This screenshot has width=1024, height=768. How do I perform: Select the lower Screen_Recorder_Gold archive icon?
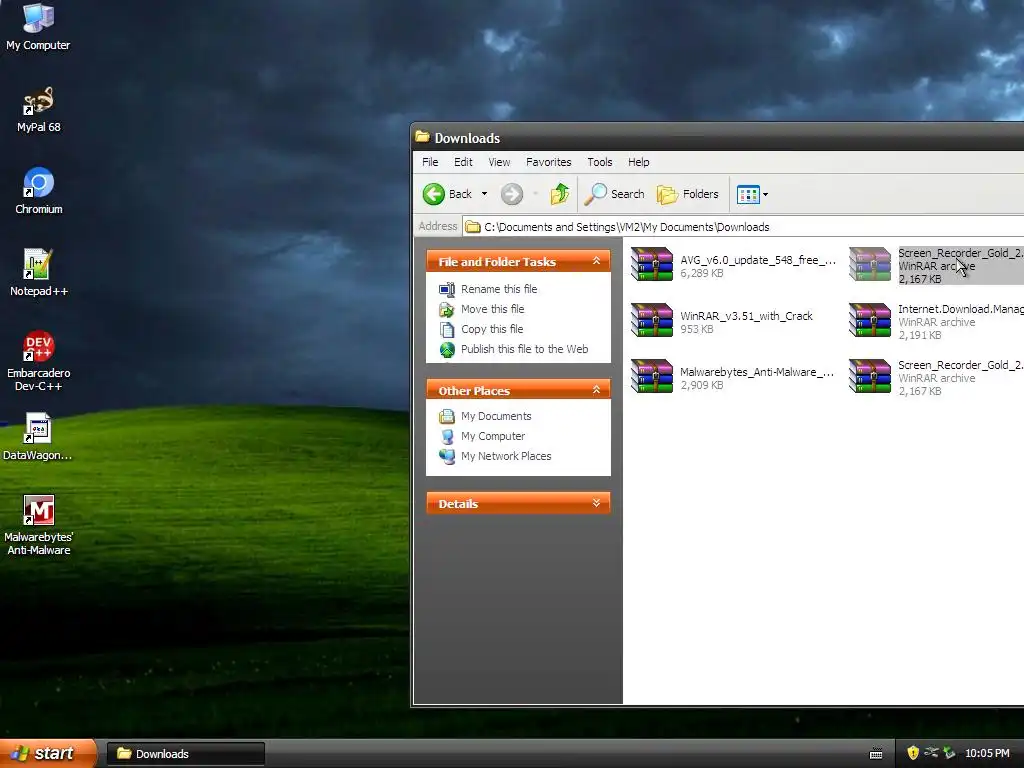tap(870, 376)
